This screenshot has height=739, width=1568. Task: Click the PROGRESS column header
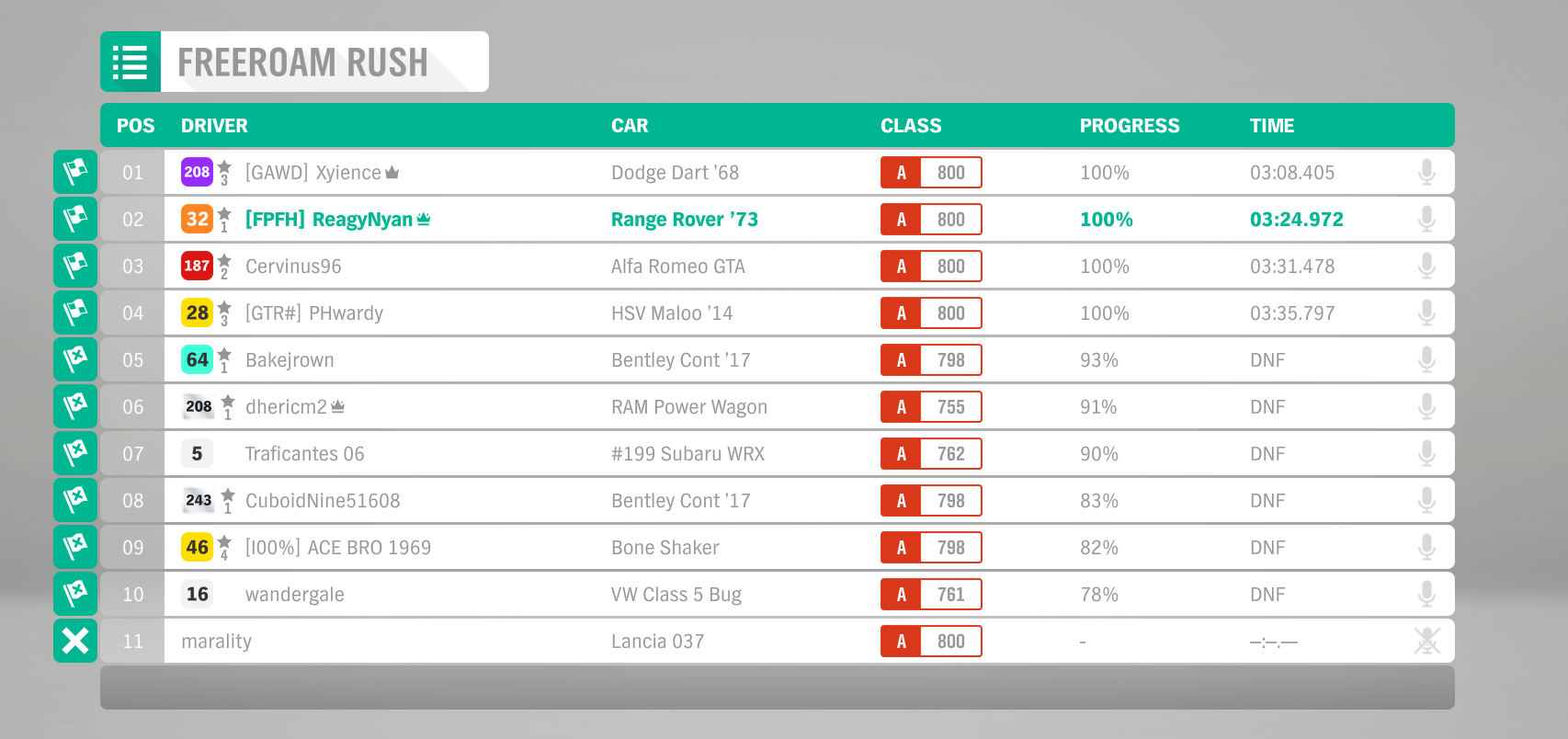pyautogui.click(x=1130, y=126)
